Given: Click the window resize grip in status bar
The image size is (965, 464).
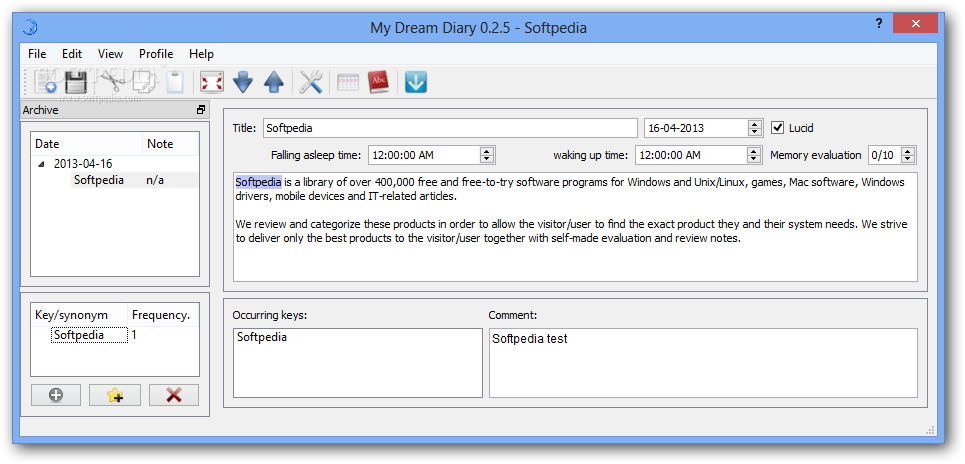Looking at the screenshot, I should (x=930, y=430).
